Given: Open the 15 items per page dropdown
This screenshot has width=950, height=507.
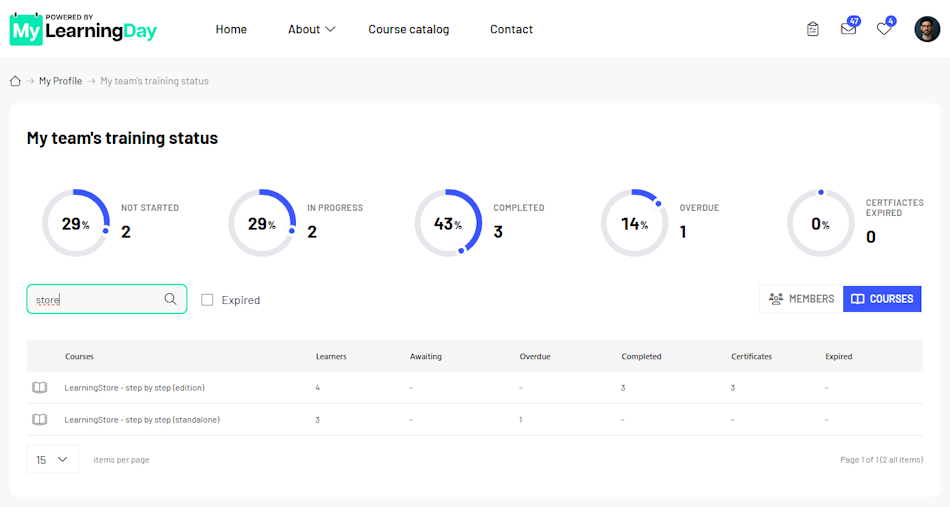Looking at the screenshot, I should (53, 460).
